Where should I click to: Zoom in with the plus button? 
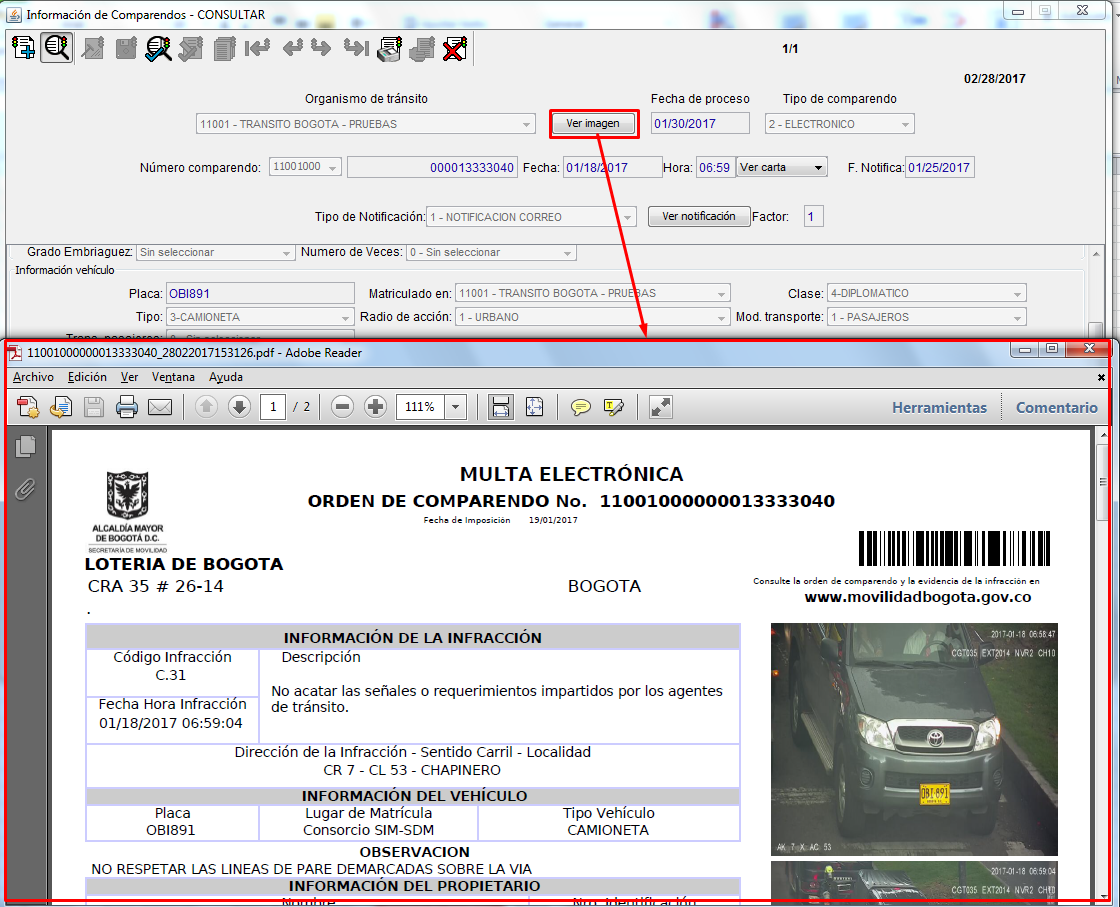pos(376,407)
